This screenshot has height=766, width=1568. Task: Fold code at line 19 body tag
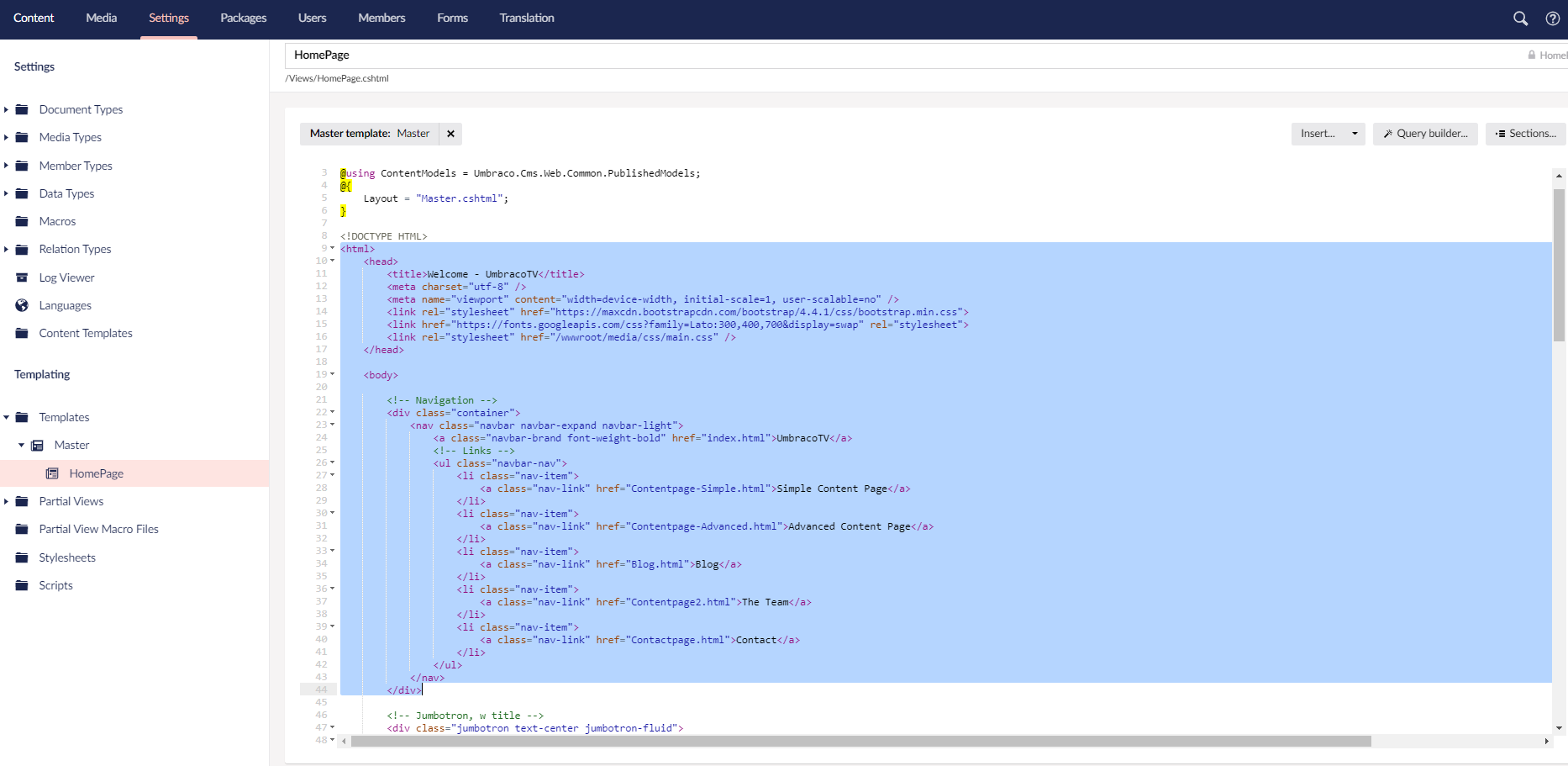pos(333,374)
